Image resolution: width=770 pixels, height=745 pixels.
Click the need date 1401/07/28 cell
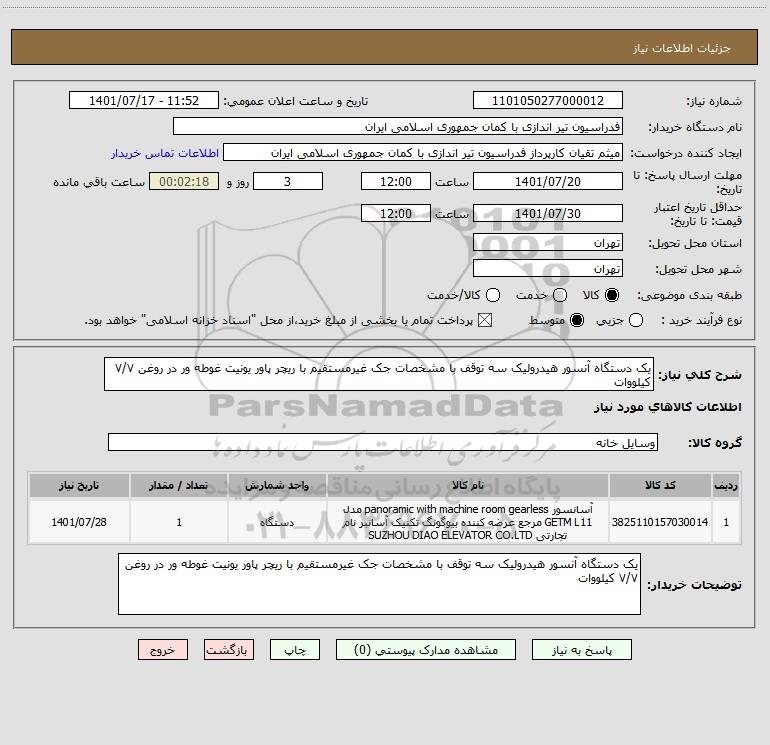click(x=79, y=522)
